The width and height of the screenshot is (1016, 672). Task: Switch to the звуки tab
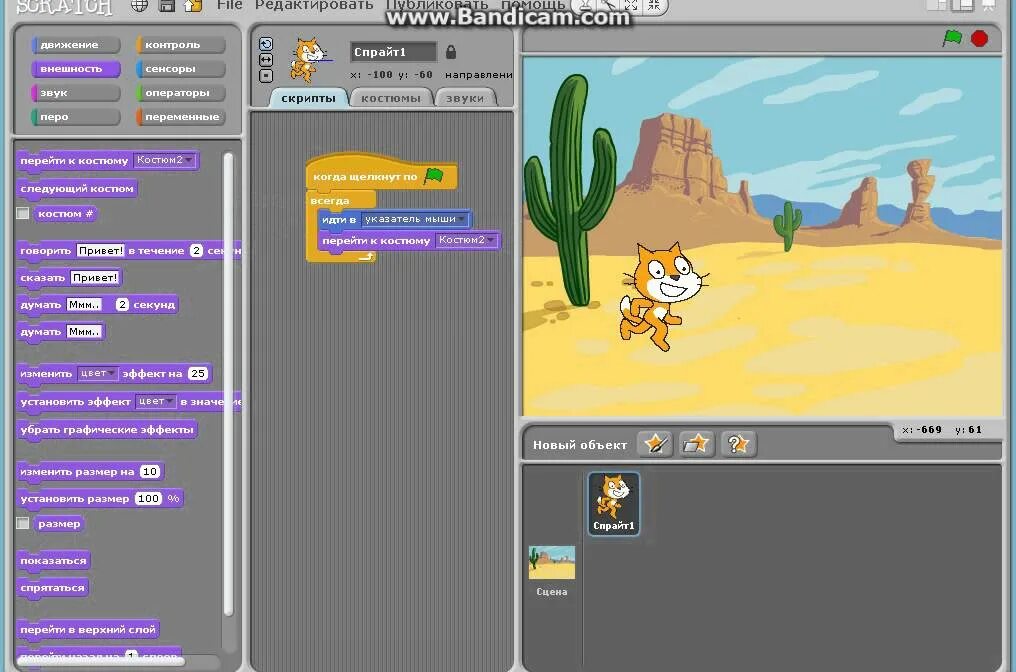pos(465,98)
